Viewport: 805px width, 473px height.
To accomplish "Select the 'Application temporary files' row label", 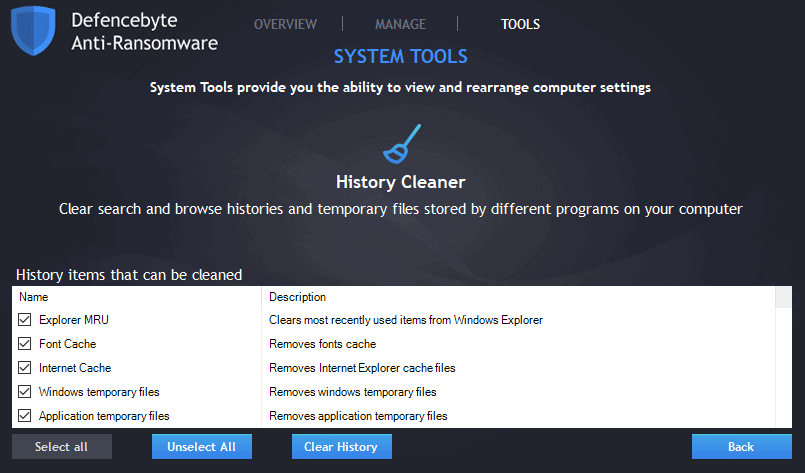I will [104, 416].
